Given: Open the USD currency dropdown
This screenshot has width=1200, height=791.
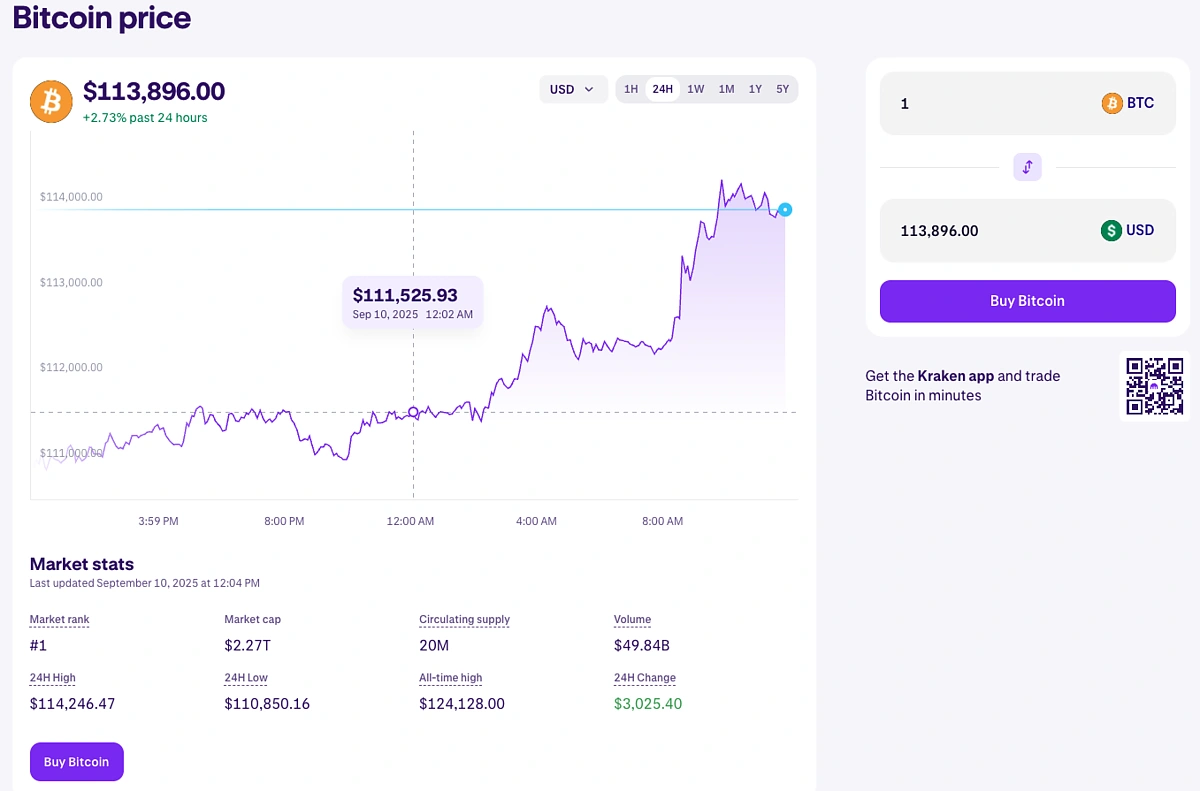Looking at the screenshot, I should (x=572, y=88).
